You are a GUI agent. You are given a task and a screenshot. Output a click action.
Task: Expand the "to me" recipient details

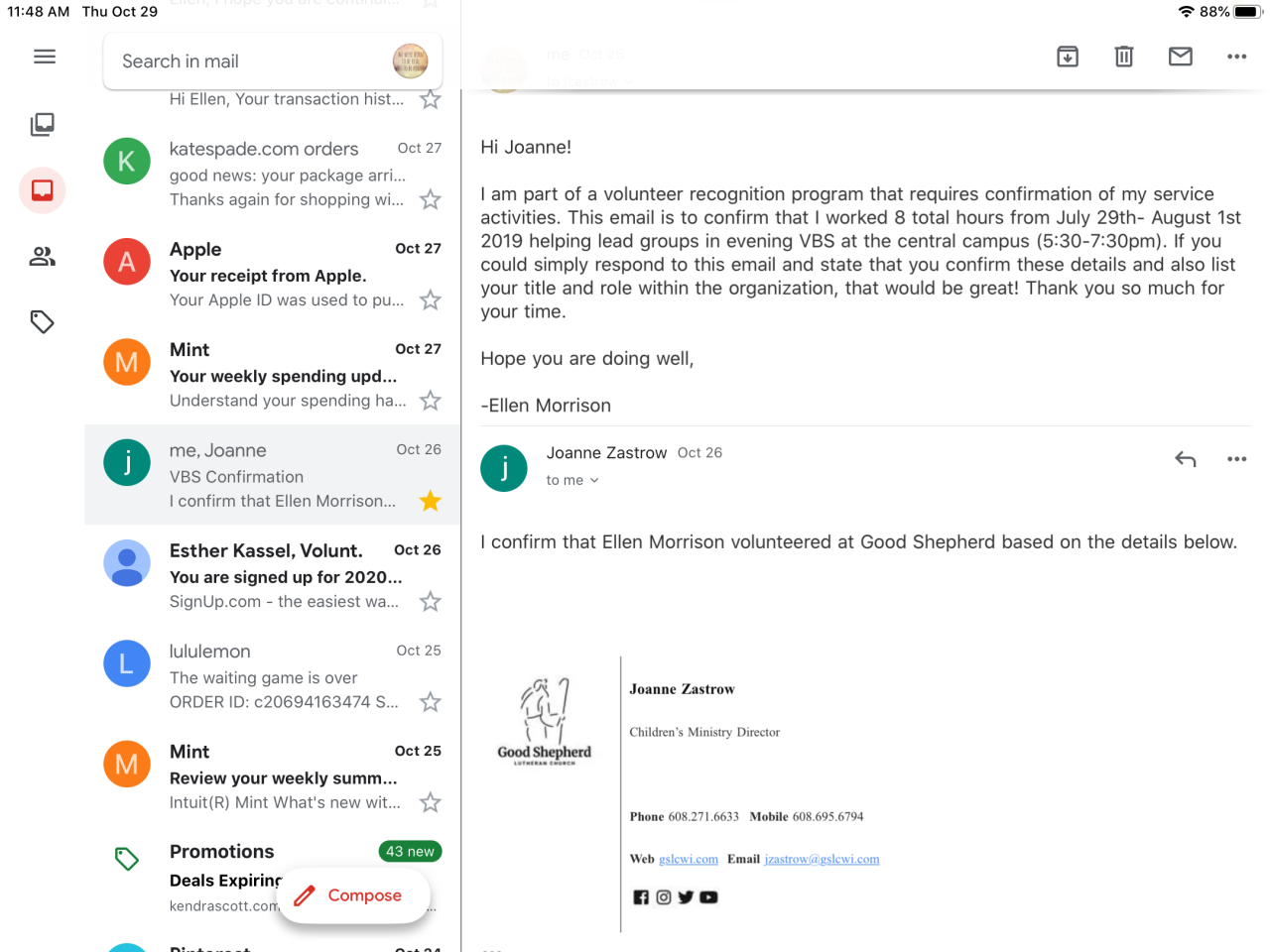click(572, 480)
